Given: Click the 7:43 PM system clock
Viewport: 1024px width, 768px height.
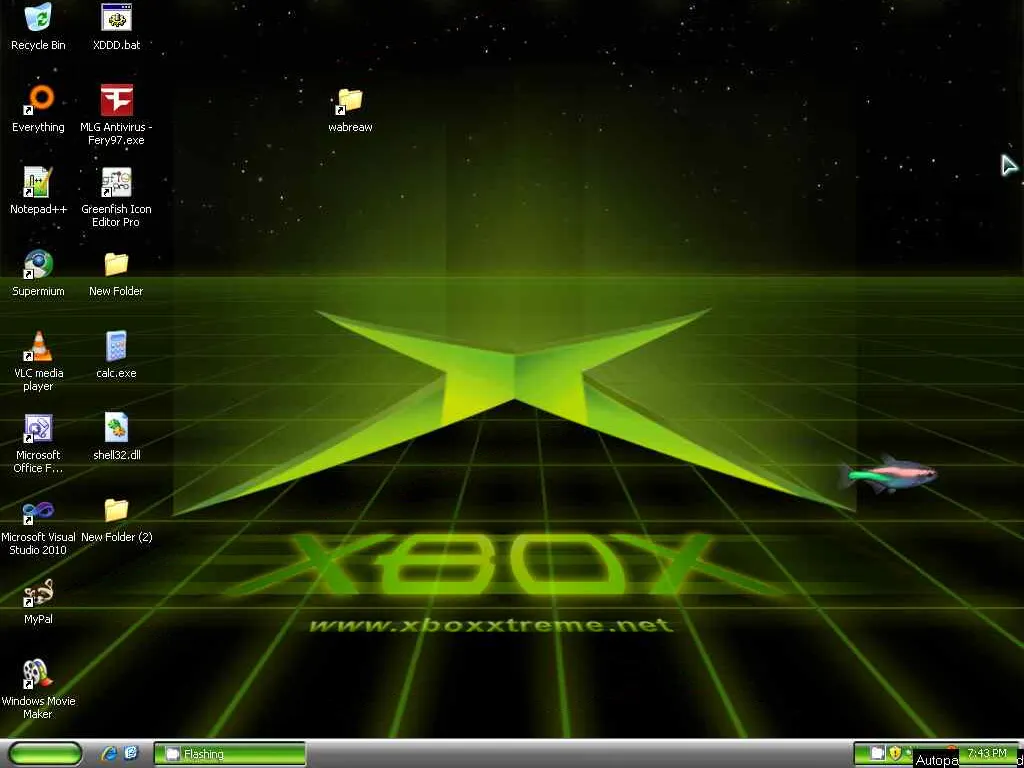Looking at the screenshot, I should click(987, 753).
